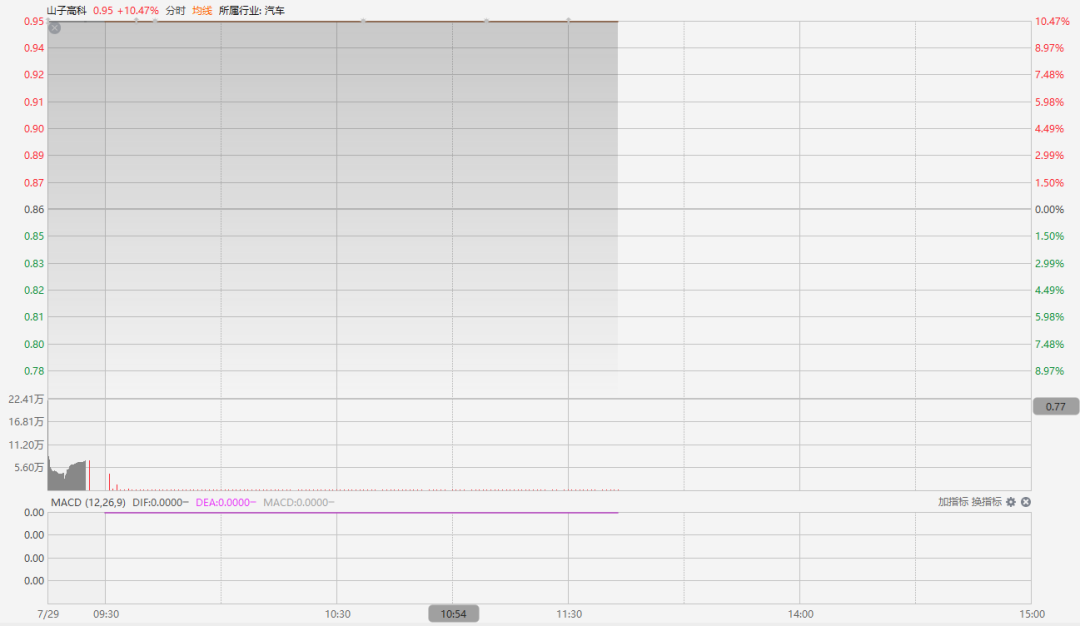
Task: Select the 分时 intraday tab
Action: (176, 10)
